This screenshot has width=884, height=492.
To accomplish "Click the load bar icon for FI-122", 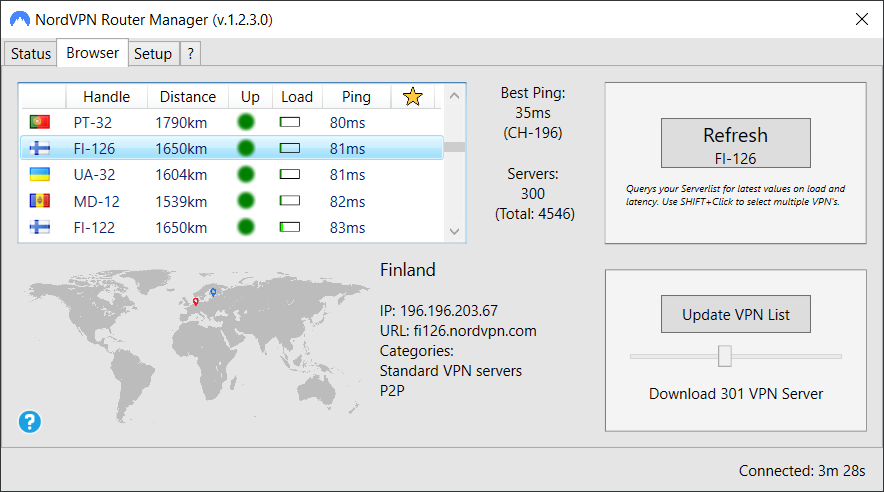I will (x=290, y=227).
